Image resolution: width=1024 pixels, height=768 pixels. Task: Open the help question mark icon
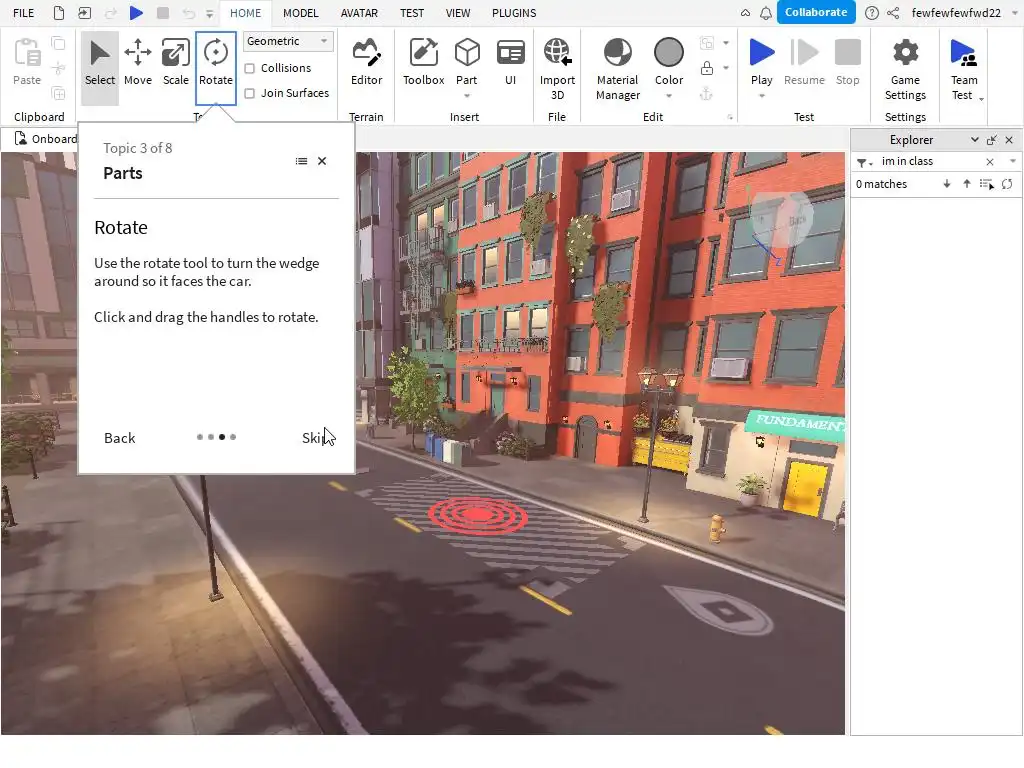(x=871, y=13)
